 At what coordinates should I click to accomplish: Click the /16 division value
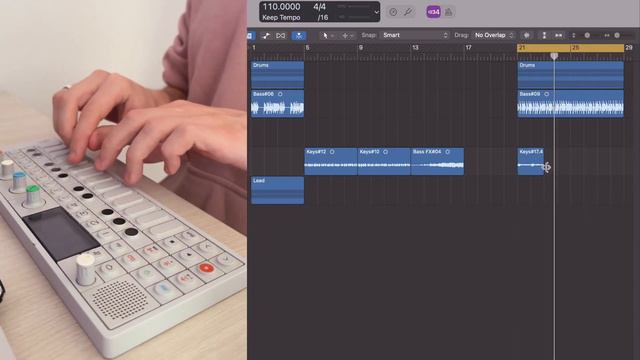323,18
